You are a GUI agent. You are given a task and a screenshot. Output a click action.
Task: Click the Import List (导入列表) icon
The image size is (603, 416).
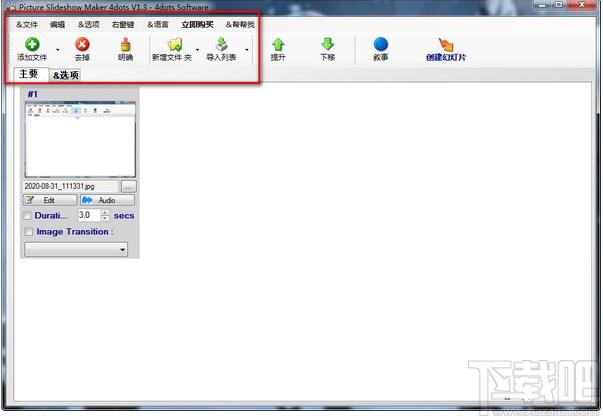(x=222, y=45)
